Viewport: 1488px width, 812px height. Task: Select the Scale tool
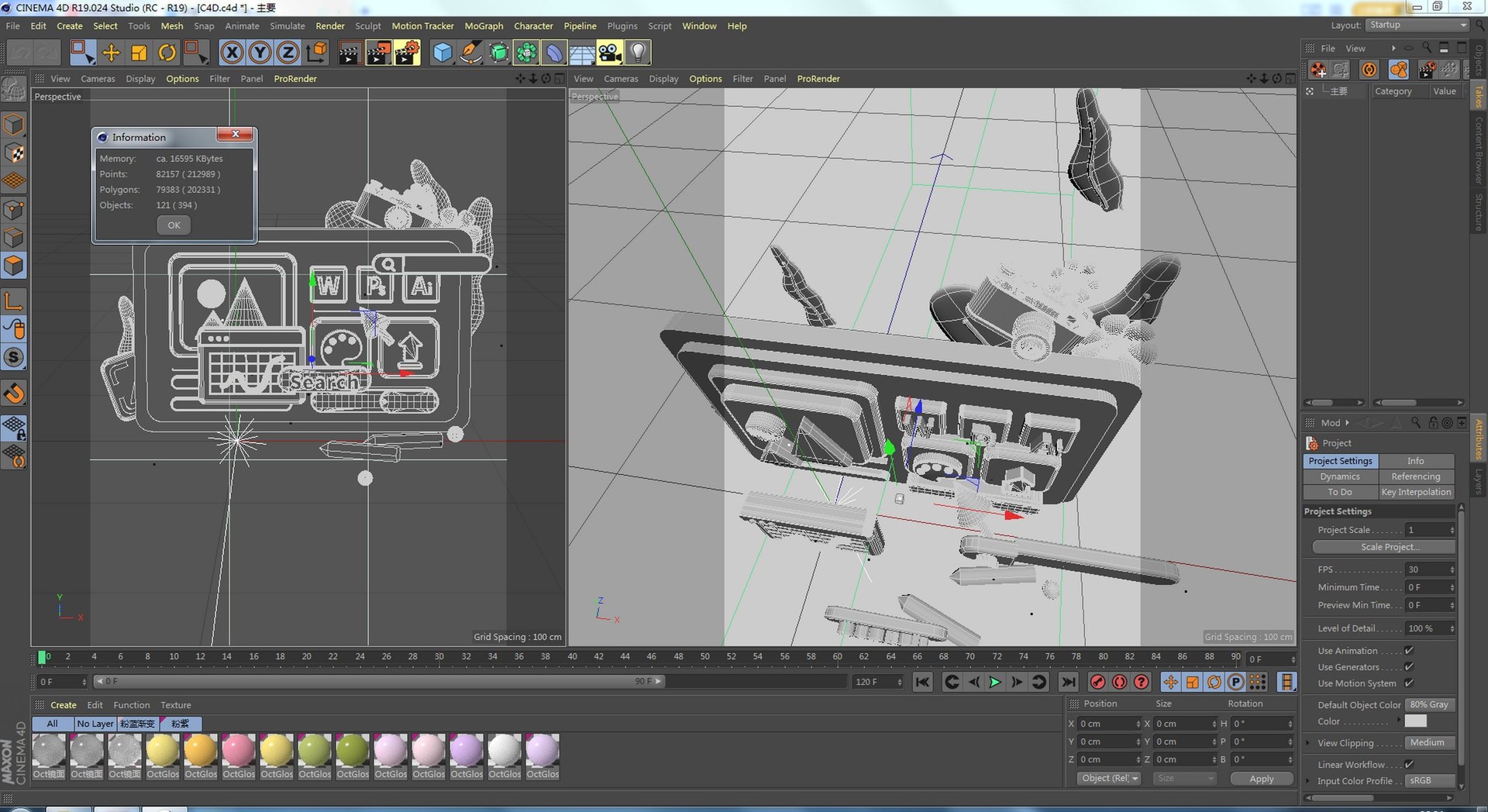point(139,53)
